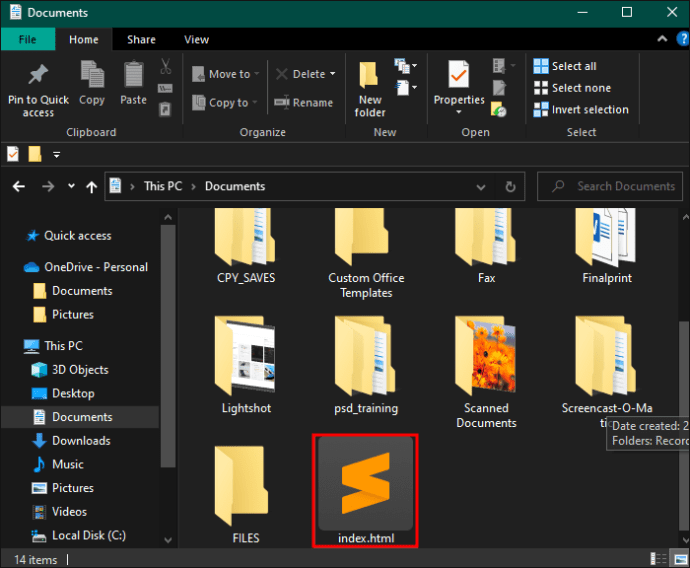Go up one folder level
Viewport: 690px width, 568px height.
click(92, 186)
